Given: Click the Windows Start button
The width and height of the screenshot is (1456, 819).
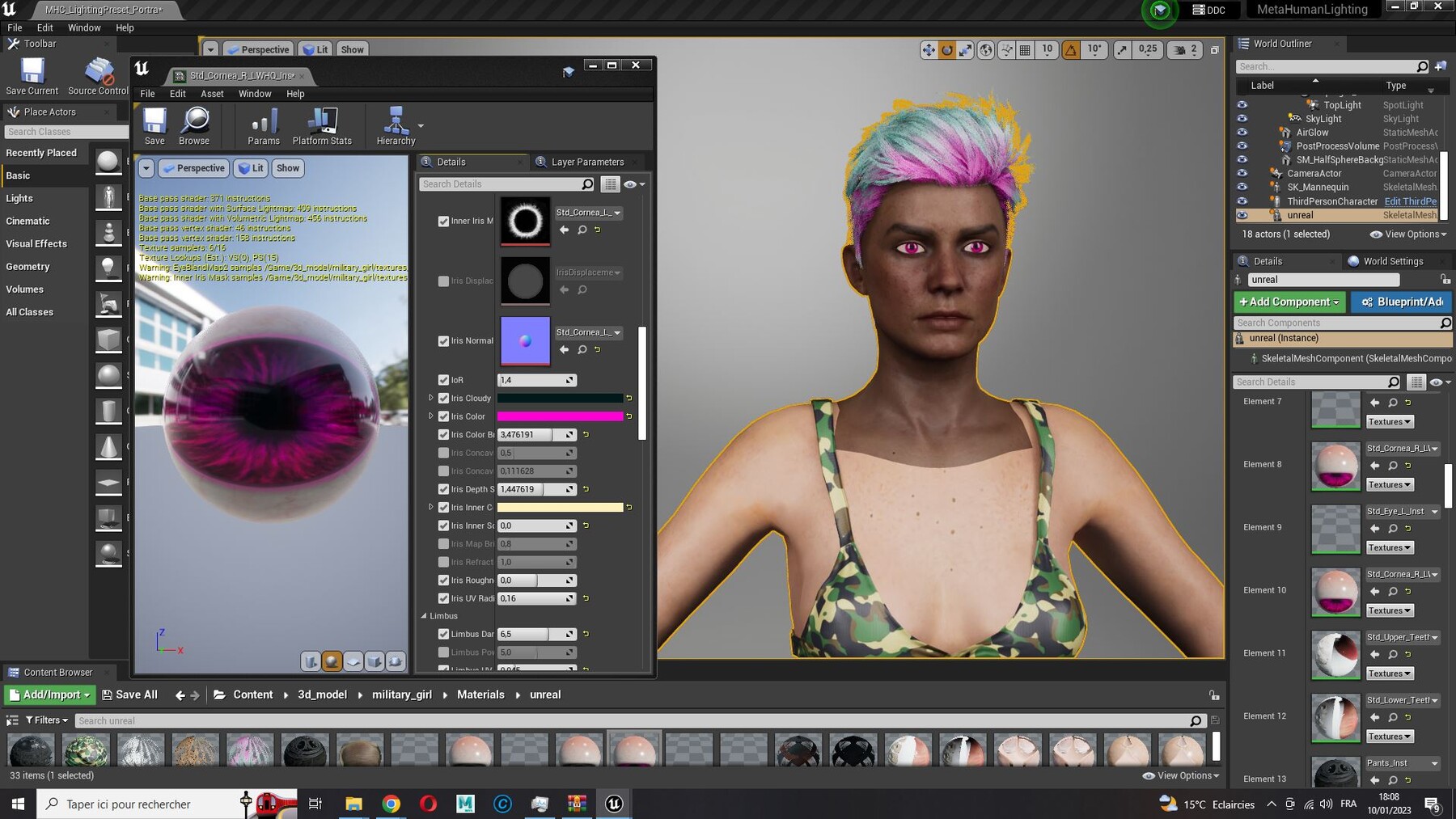Looking at the screenshot, I should tap(18, 804).
